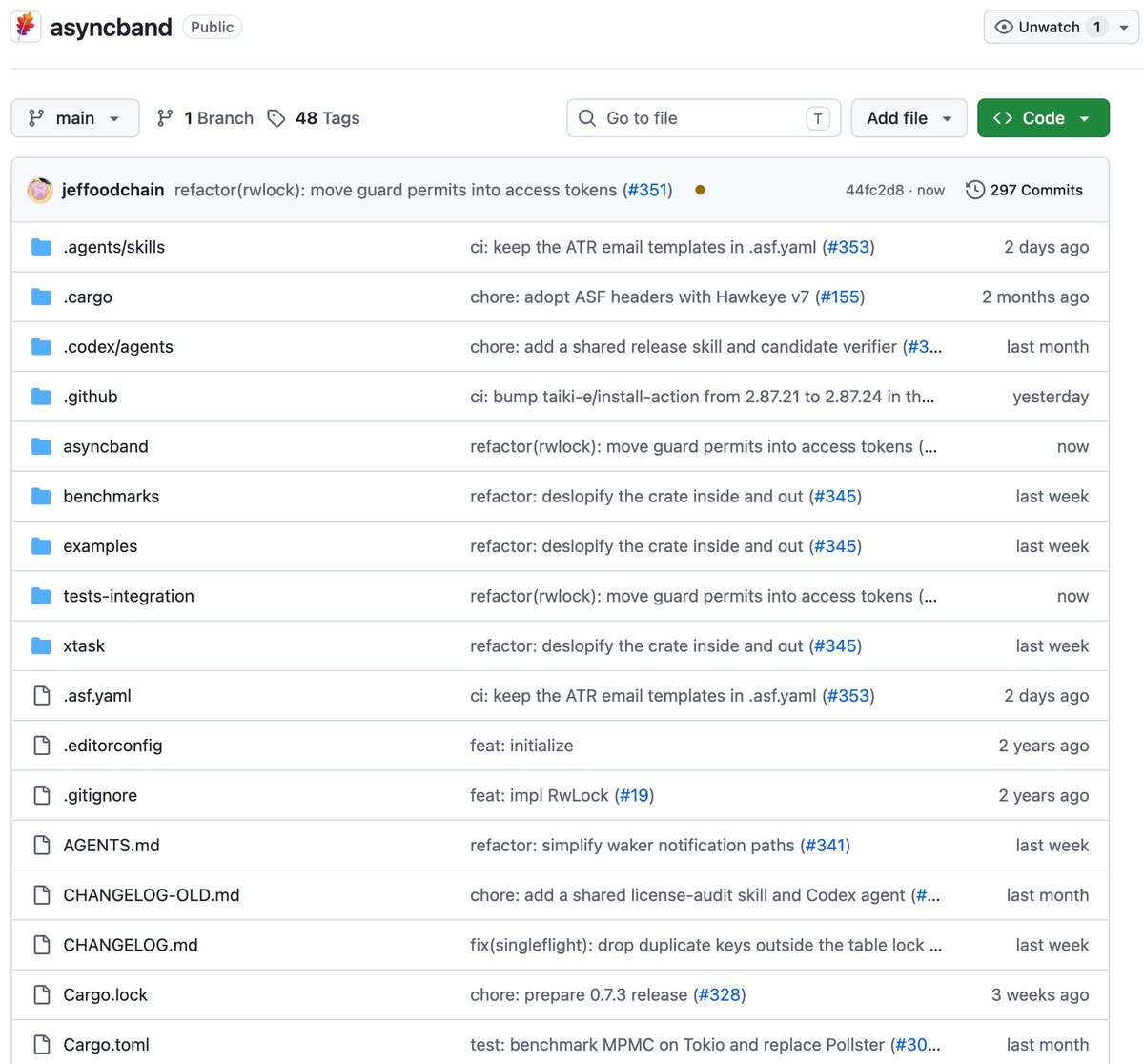Click the eye icon on Unwatch

[1004, 27]
